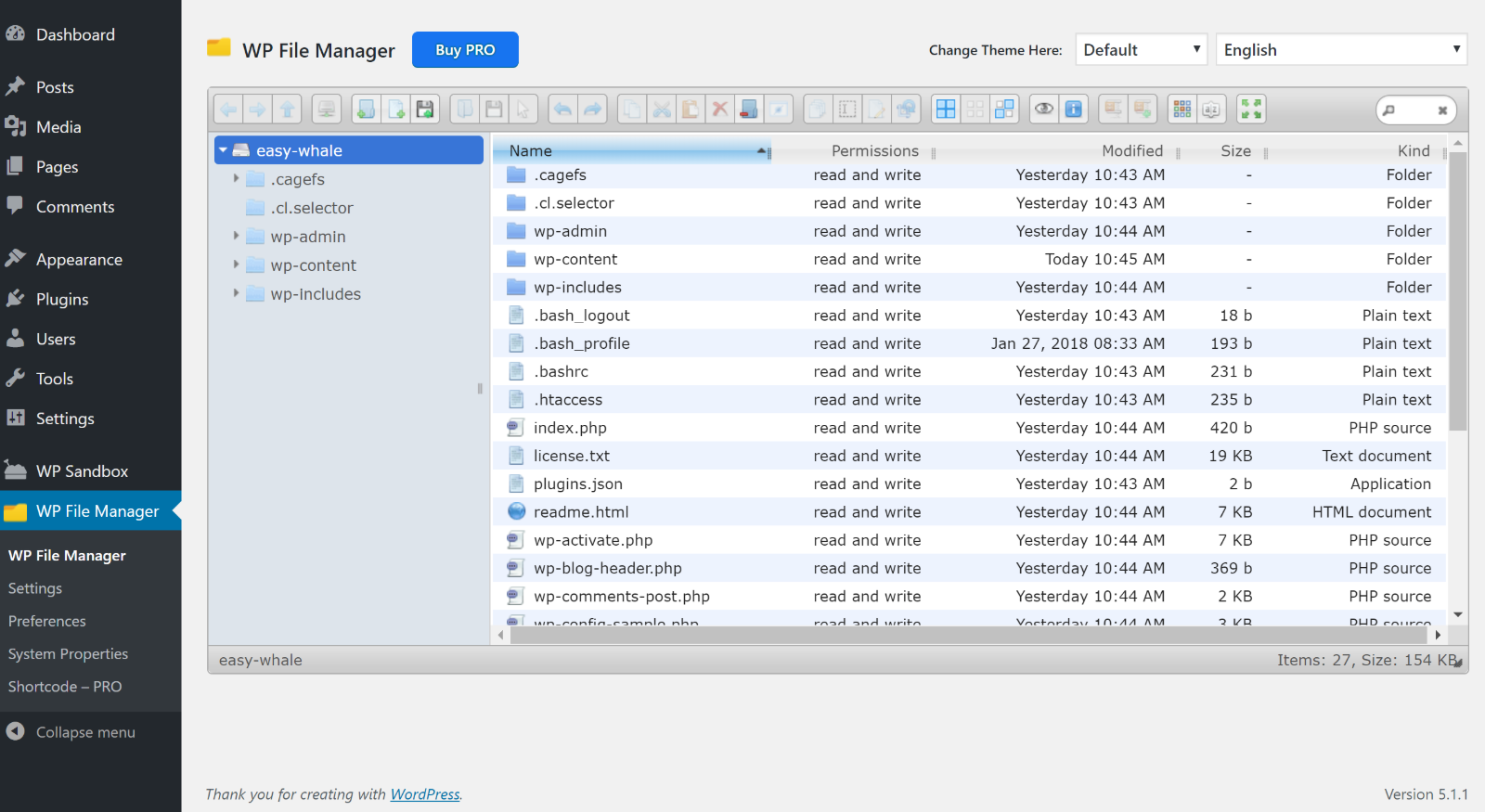The height and width of the screenshot is (812, 1485).
Task: Click the rename file icon
Action: (x=847, y=110)
